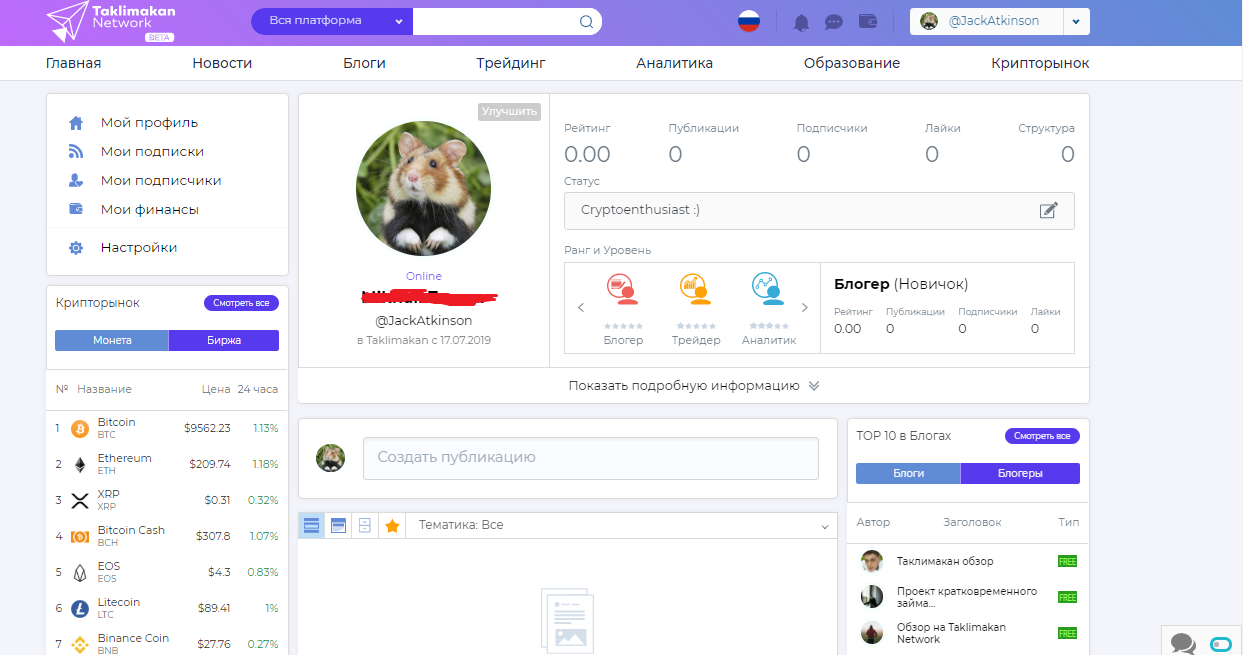Click the Создать публикацию input field
This screenshot has height=655, width=1243.
(590, 458)
